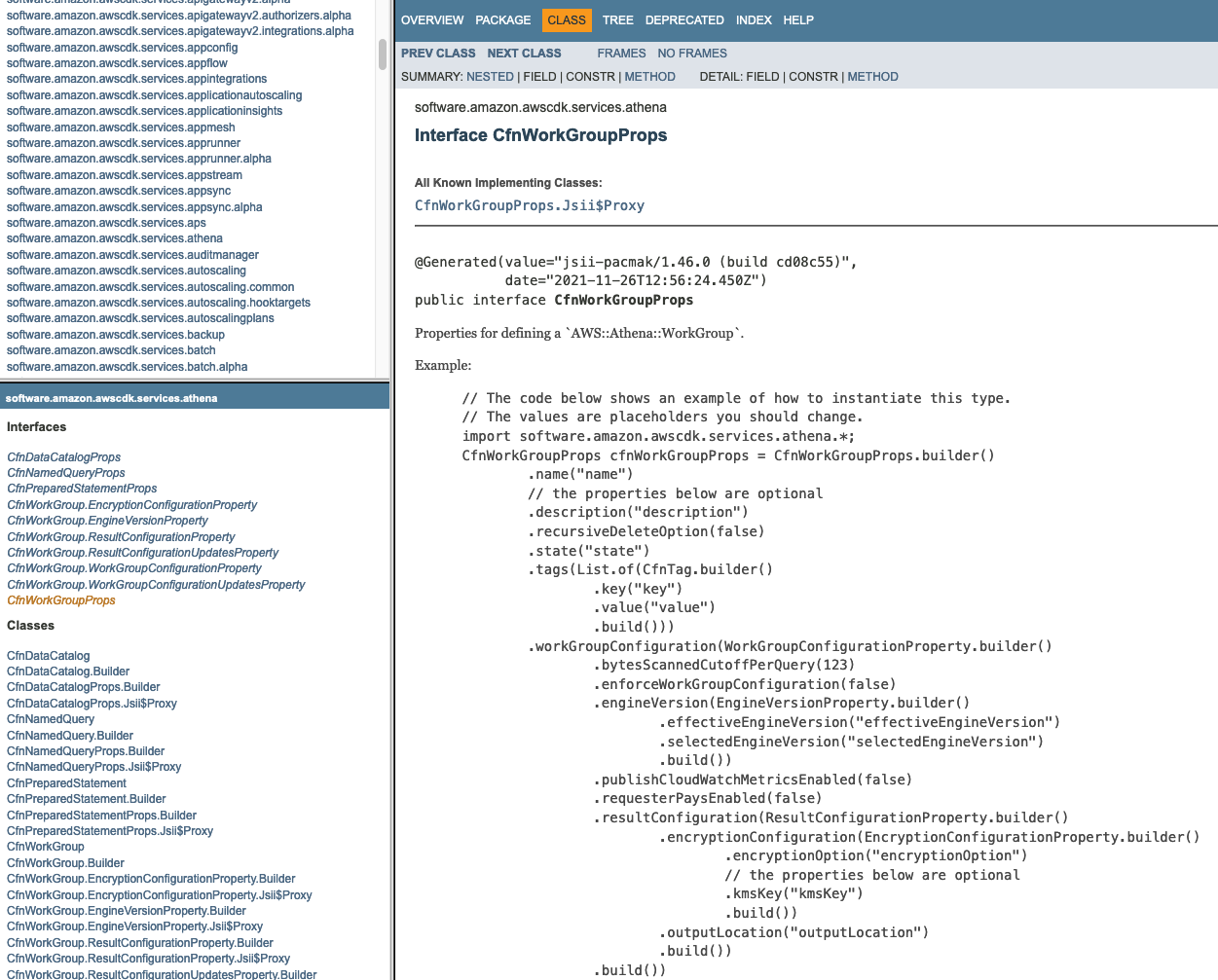
Task: Go to NEXT CLASS
Action: pyautogui.click(x=524, y=54)
